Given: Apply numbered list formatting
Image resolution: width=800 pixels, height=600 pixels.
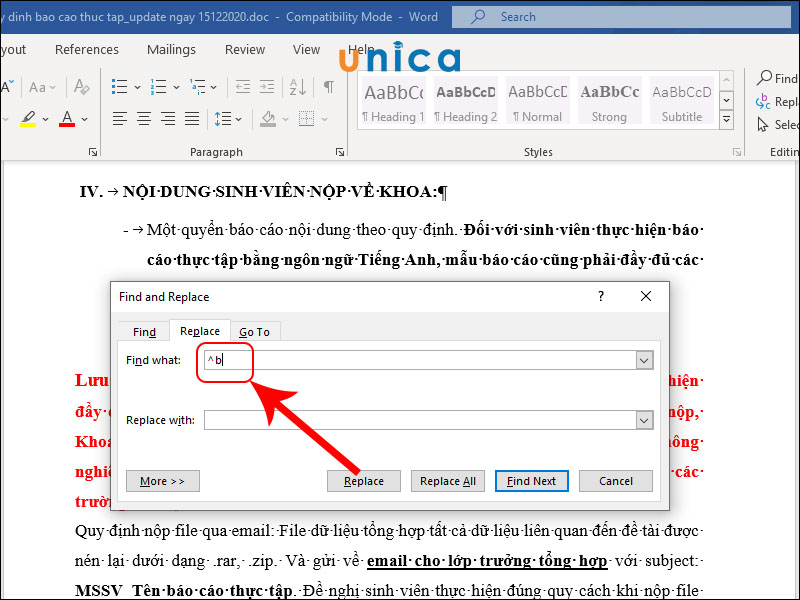Looking at the screenshot, I should (158, 87).
